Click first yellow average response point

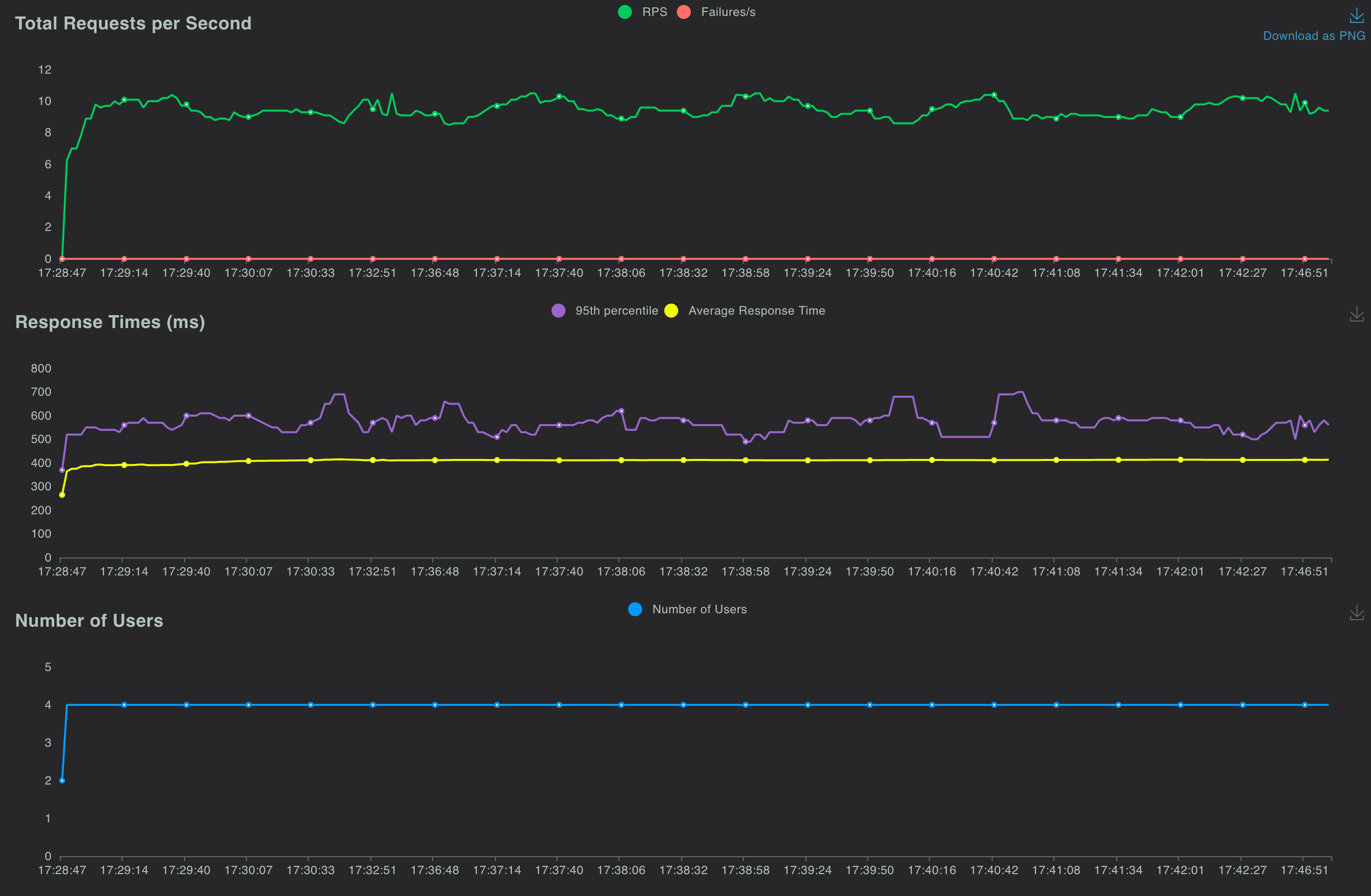(x=62, y=495)
